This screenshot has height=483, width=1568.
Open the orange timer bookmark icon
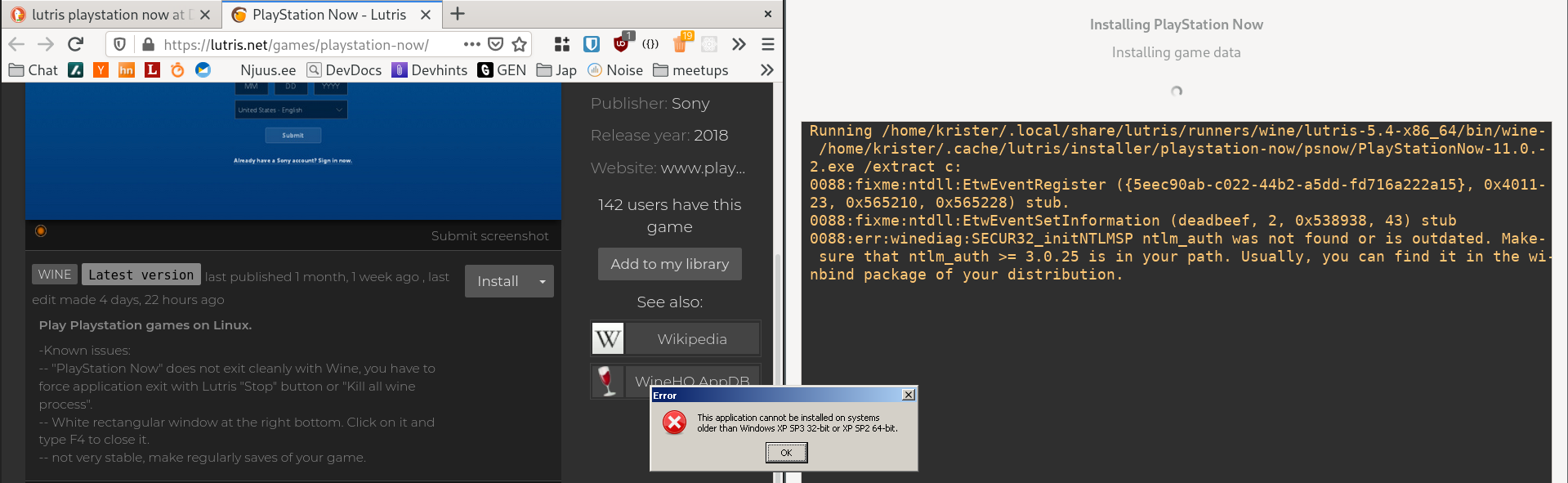pyautogui.click(x=177, y=70)
